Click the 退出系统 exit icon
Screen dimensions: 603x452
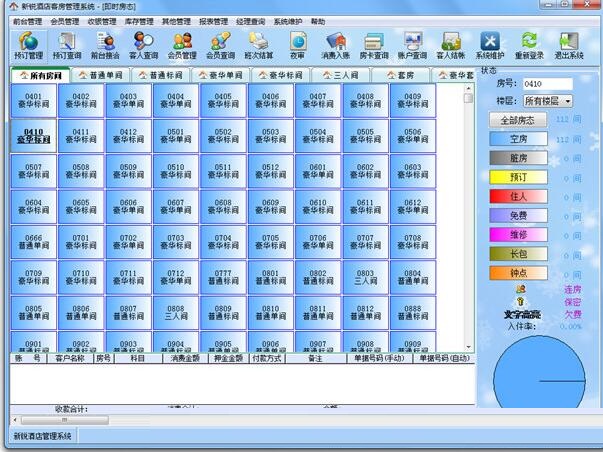[569, 45]
